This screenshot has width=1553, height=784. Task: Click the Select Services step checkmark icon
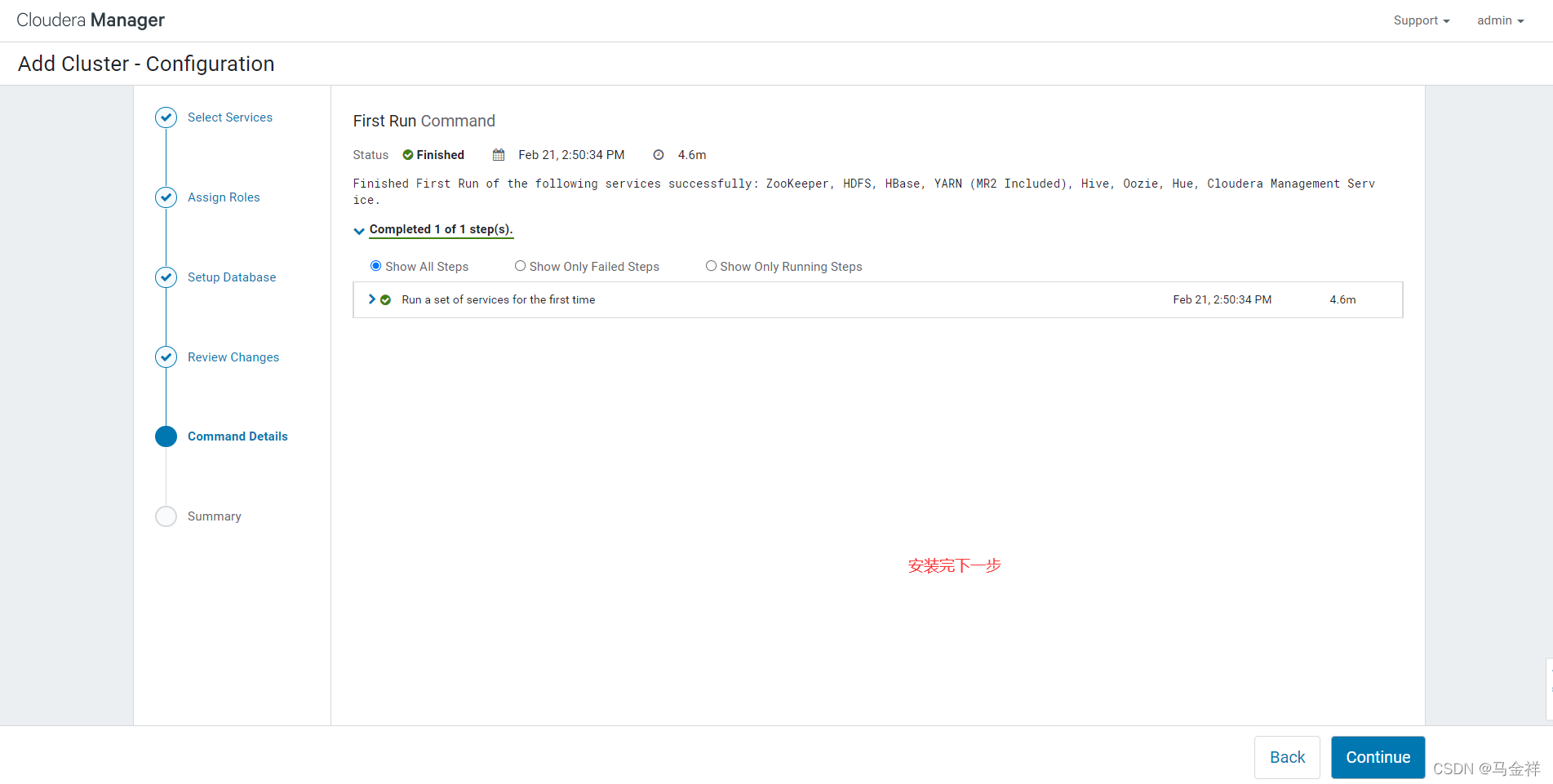point(166,117)
